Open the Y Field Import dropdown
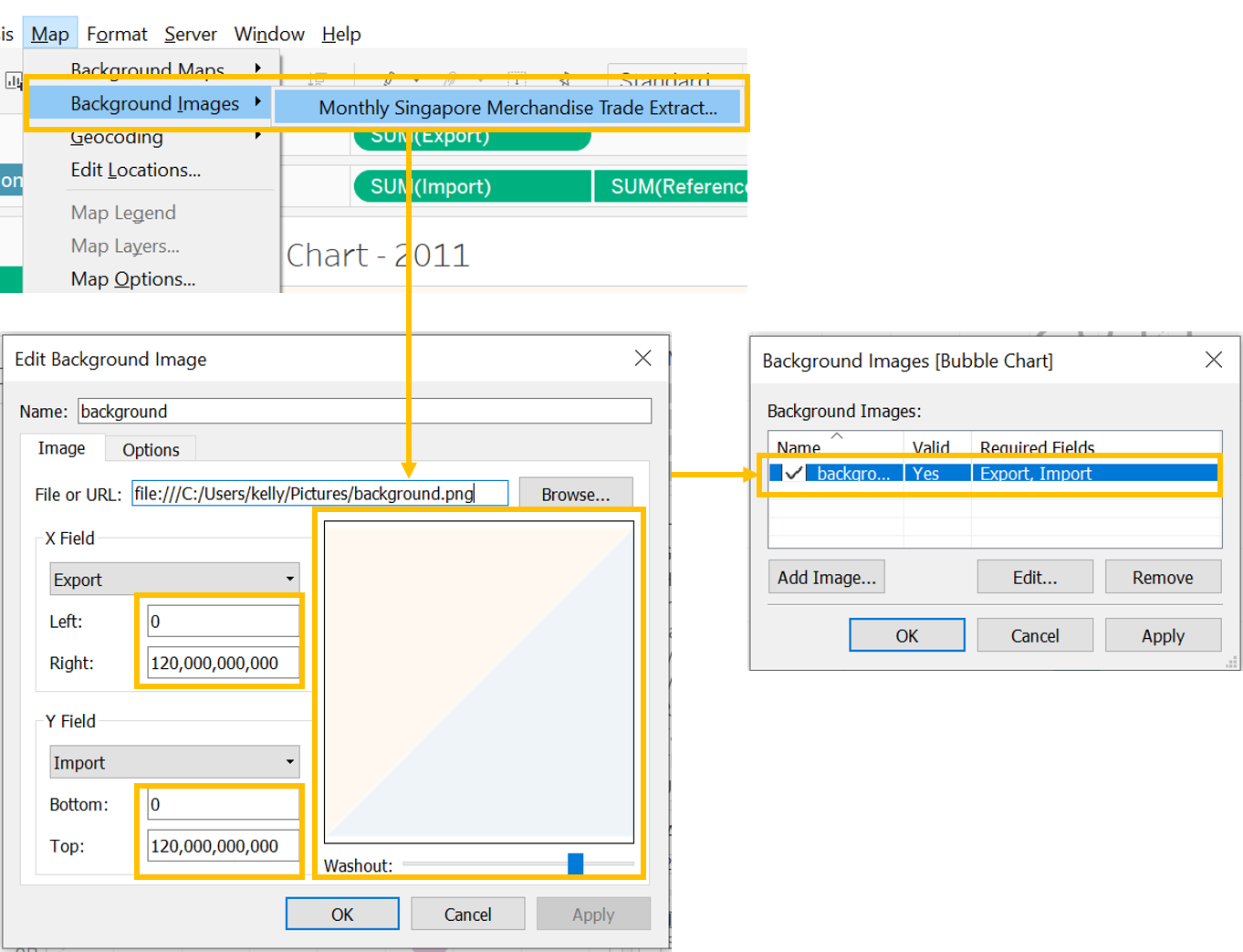 pyautogui.click(x=174, y=762)
